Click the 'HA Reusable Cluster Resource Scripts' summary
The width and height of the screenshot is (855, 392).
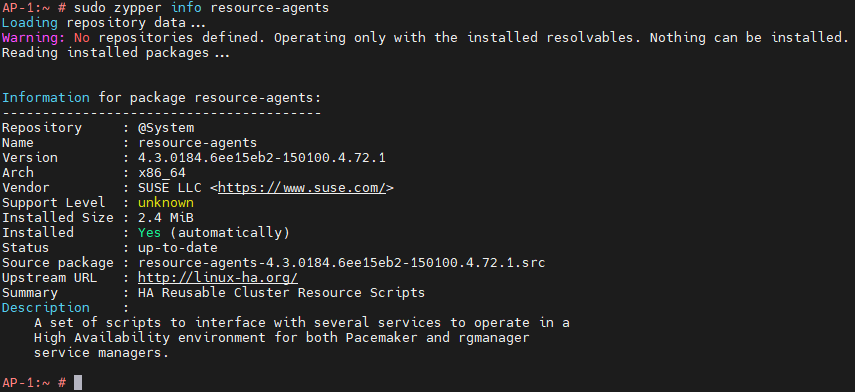tap(281, 293)
